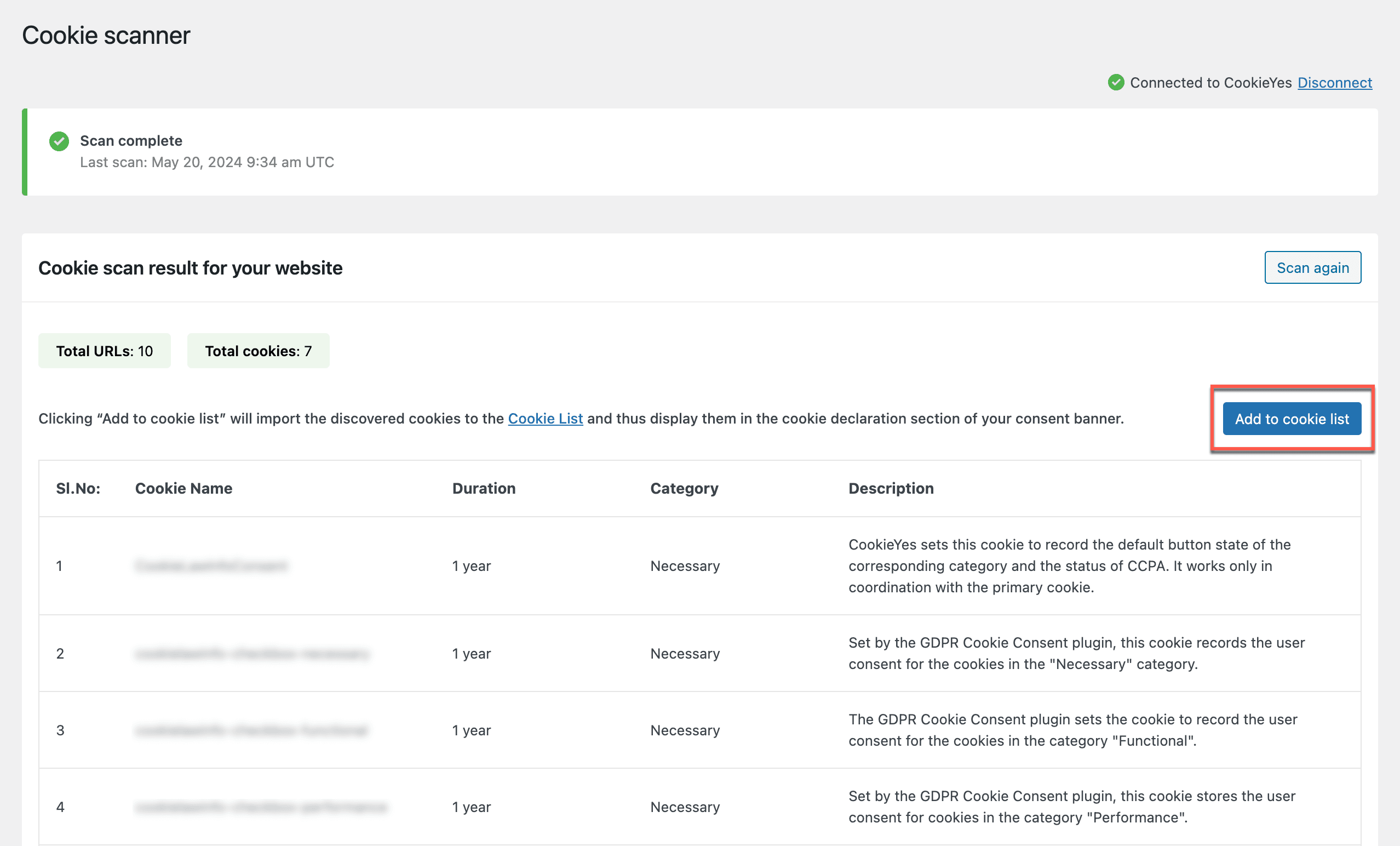
Task: Click the Last scan date text
Action: tap(207, 162)
